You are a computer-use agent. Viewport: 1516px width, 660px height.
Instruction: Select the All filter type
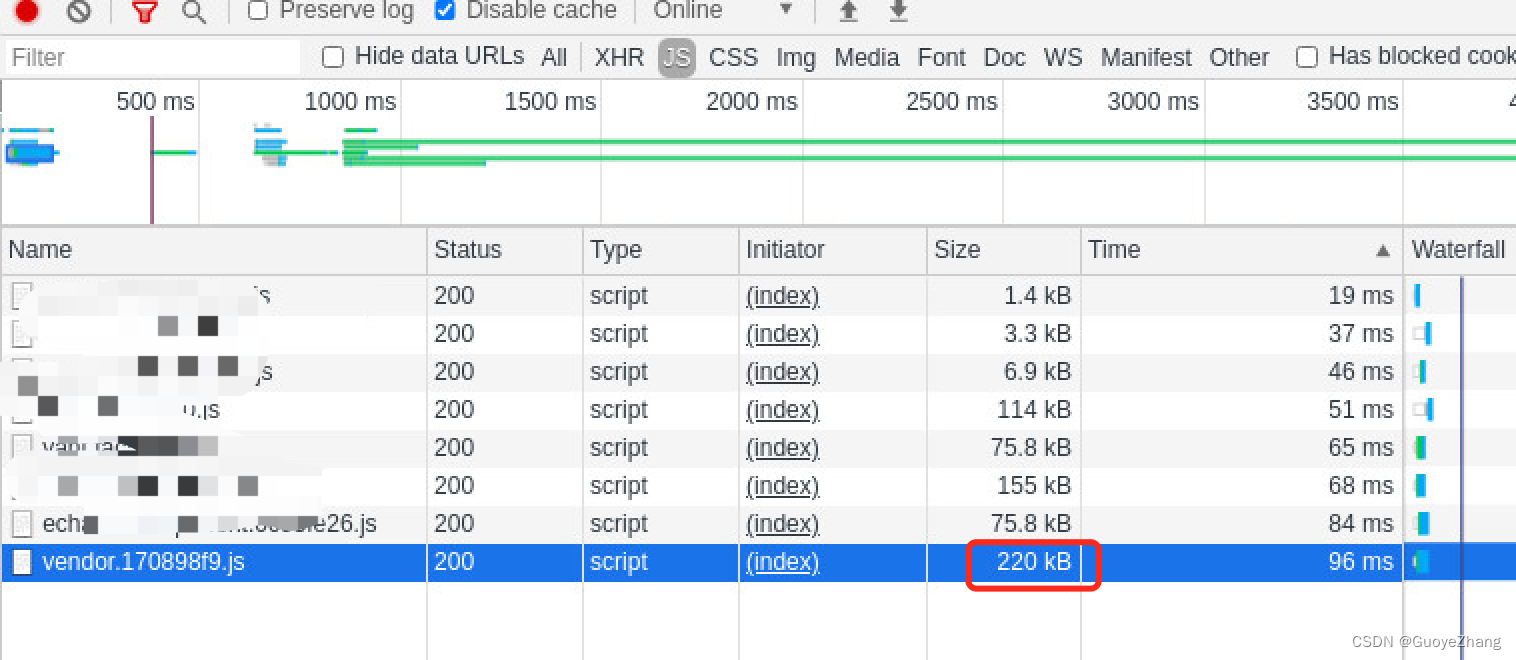point(554,58)
